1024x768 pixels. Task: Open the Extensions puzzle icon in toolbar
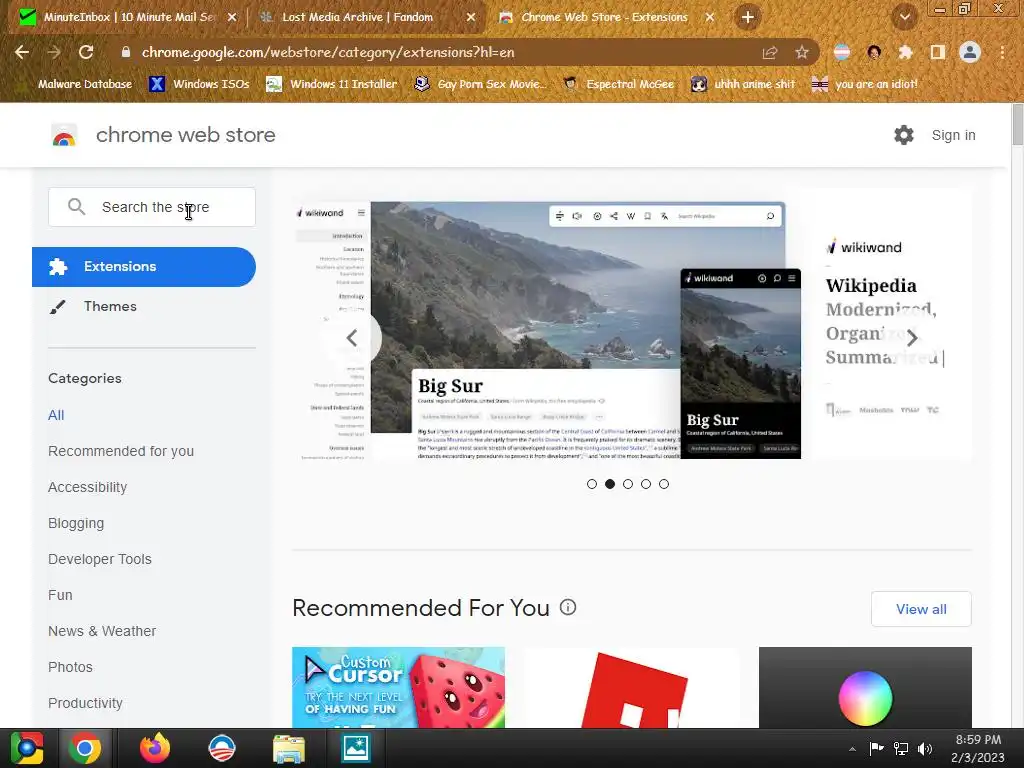(905, 52)
